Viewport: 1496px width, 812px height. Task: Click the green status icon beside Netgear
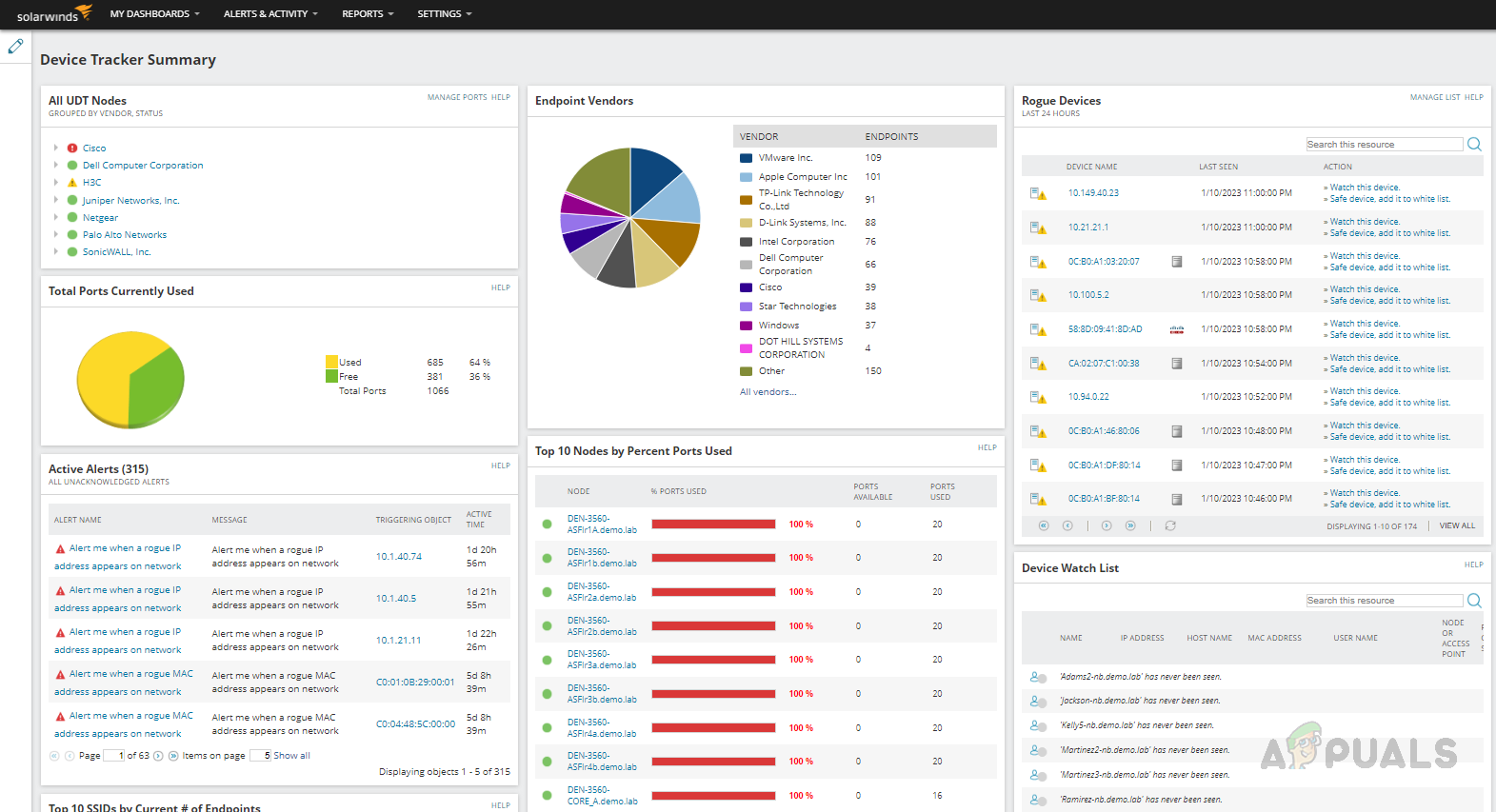pos(72,218)
